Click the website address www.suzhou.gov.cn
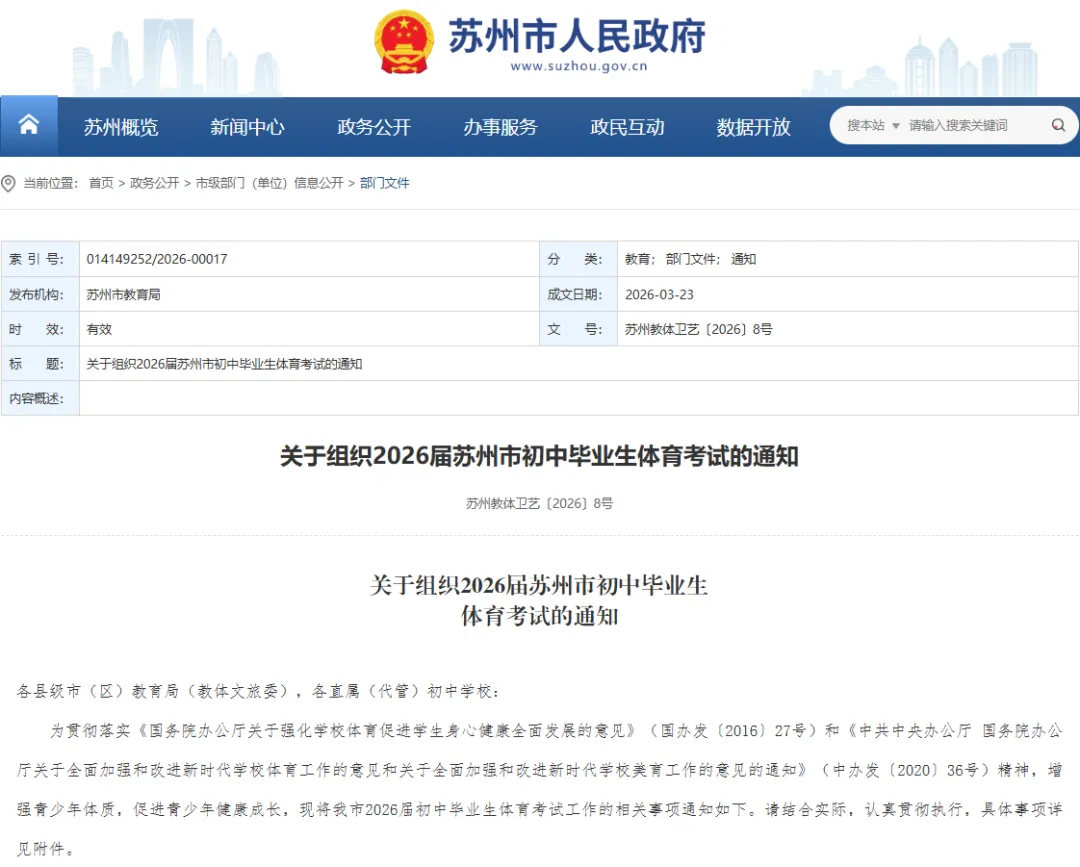This screenshot has width=1080, height=867. [x=582, y=66]
